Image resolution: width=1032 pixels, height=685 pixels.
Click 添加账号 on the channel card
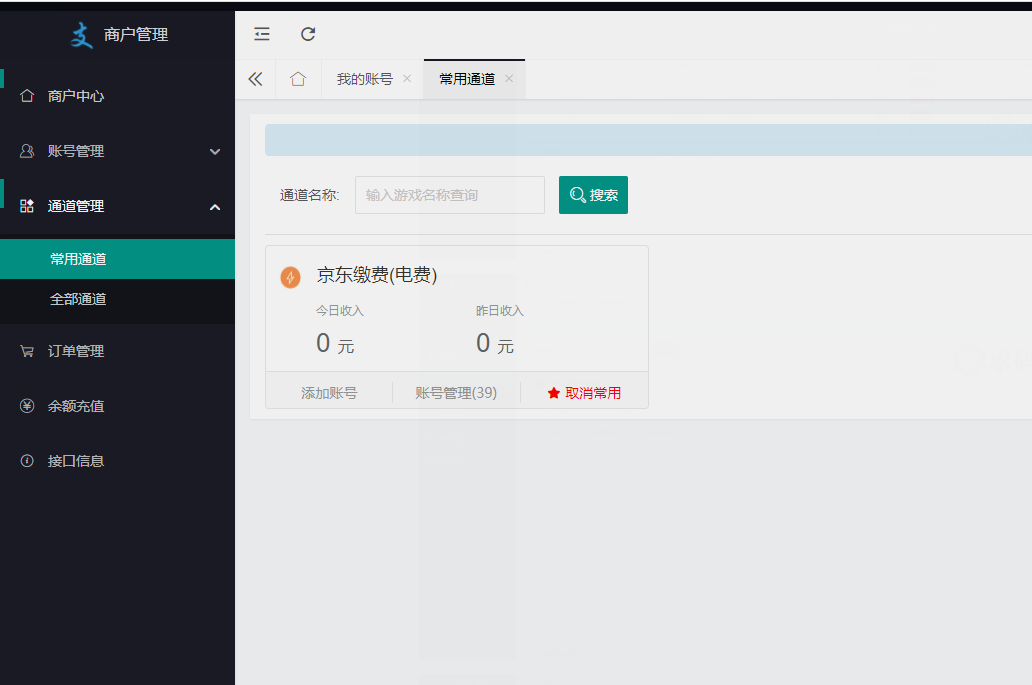pos(329,393)
